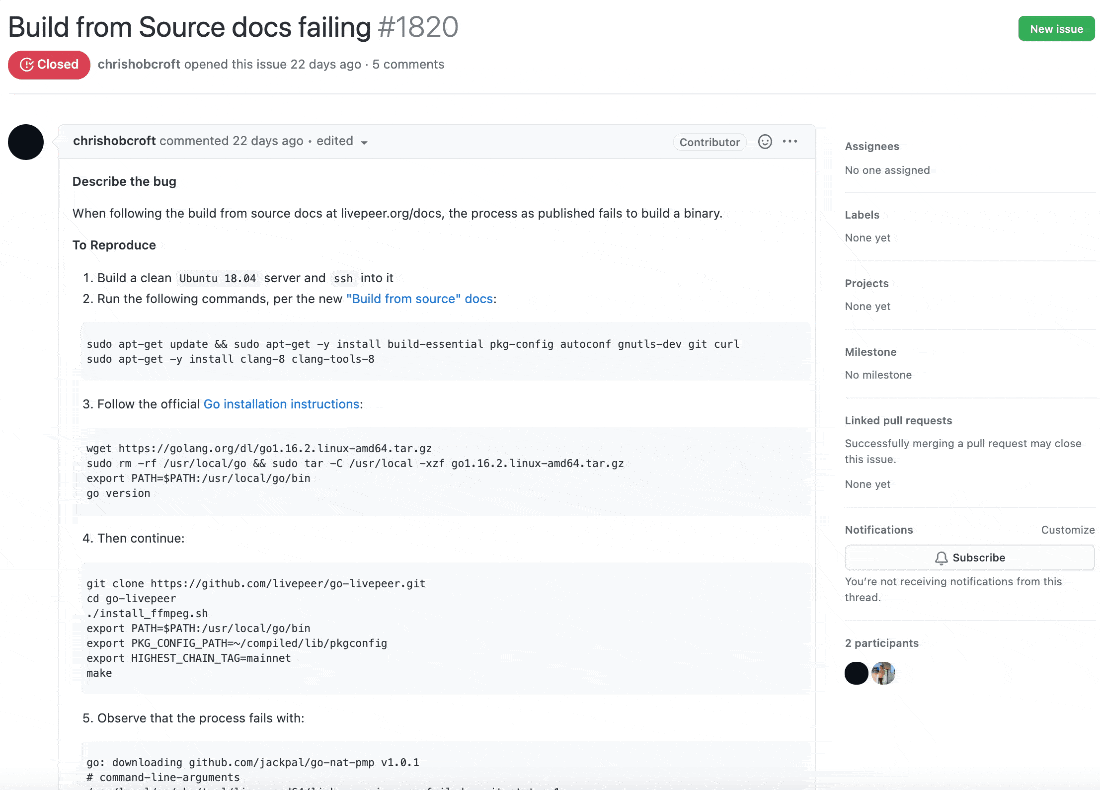
Task: Click chrishobcroft avatar beside the first comment
Action: 26,142
